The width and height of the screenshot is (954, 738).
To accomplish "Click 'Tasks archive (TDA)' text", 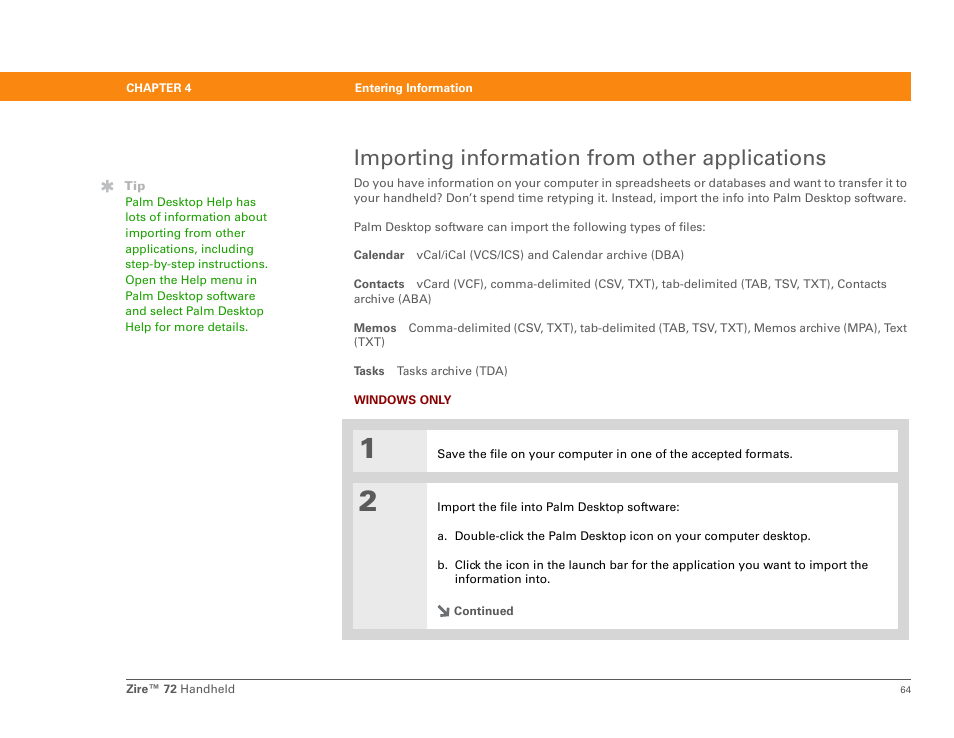I will 452,371.
